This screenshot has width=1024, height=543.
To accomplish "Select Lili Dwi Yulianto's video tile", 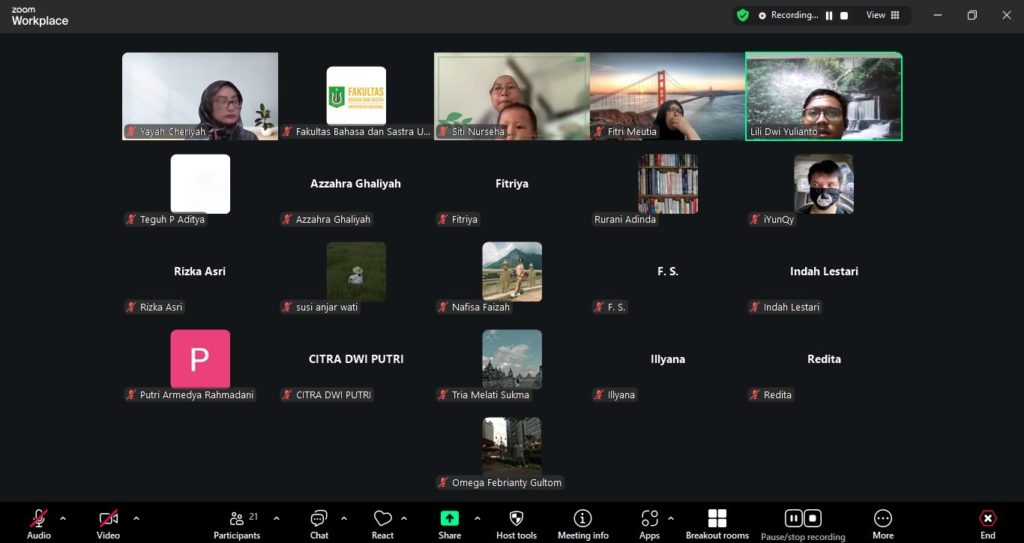I will coord(823,96).
